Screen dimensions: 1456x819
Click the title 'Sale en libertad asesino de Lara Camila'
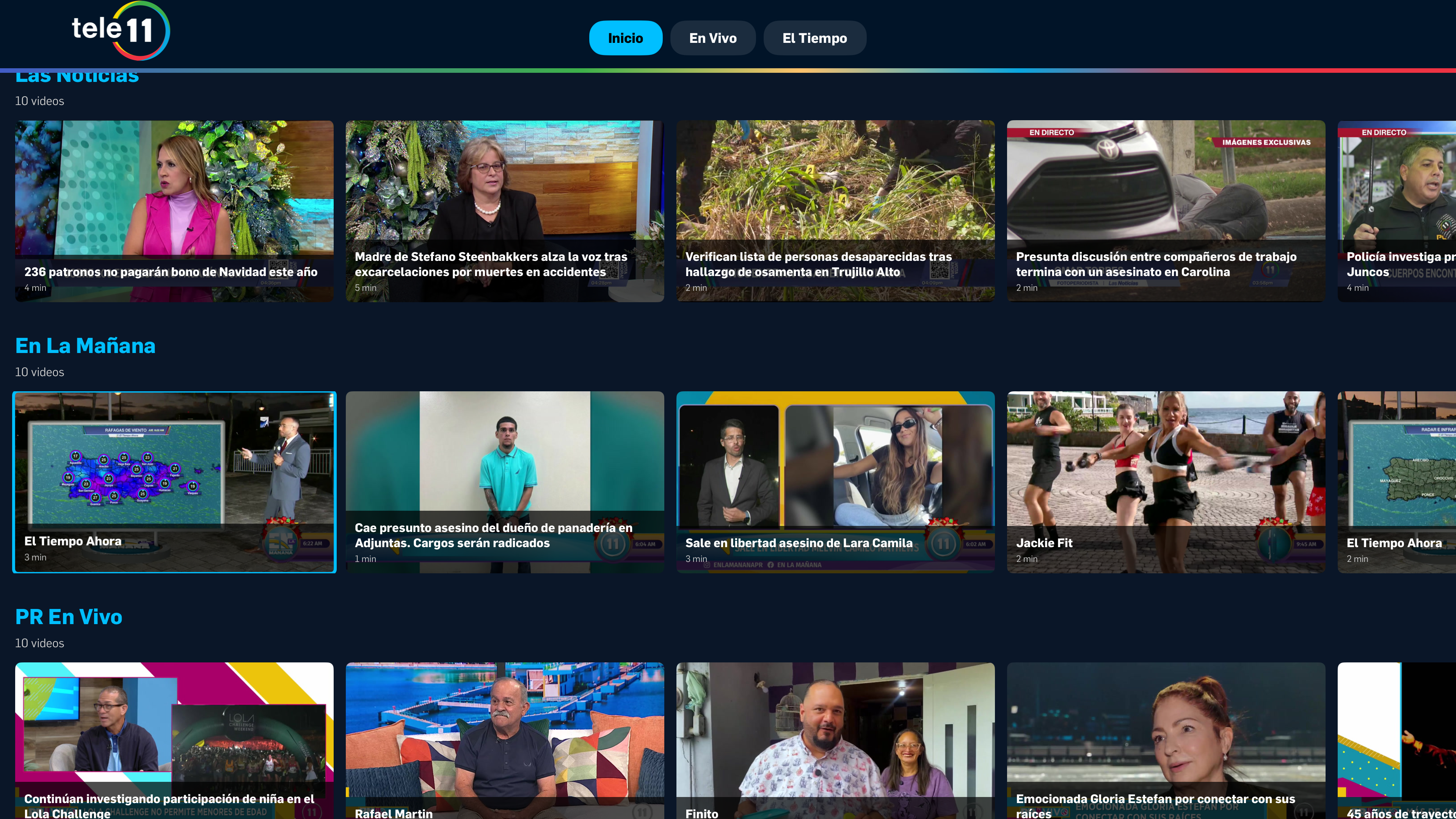tap(799, 543)
